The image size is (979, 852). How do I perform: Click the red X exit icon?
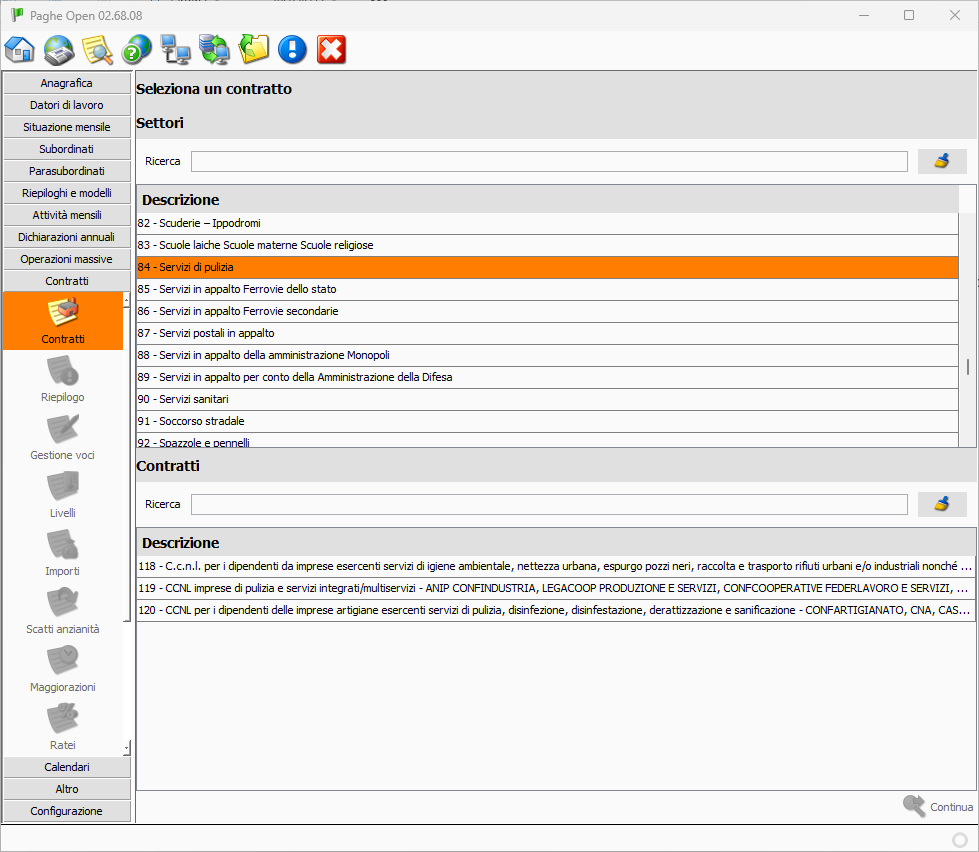331,49
